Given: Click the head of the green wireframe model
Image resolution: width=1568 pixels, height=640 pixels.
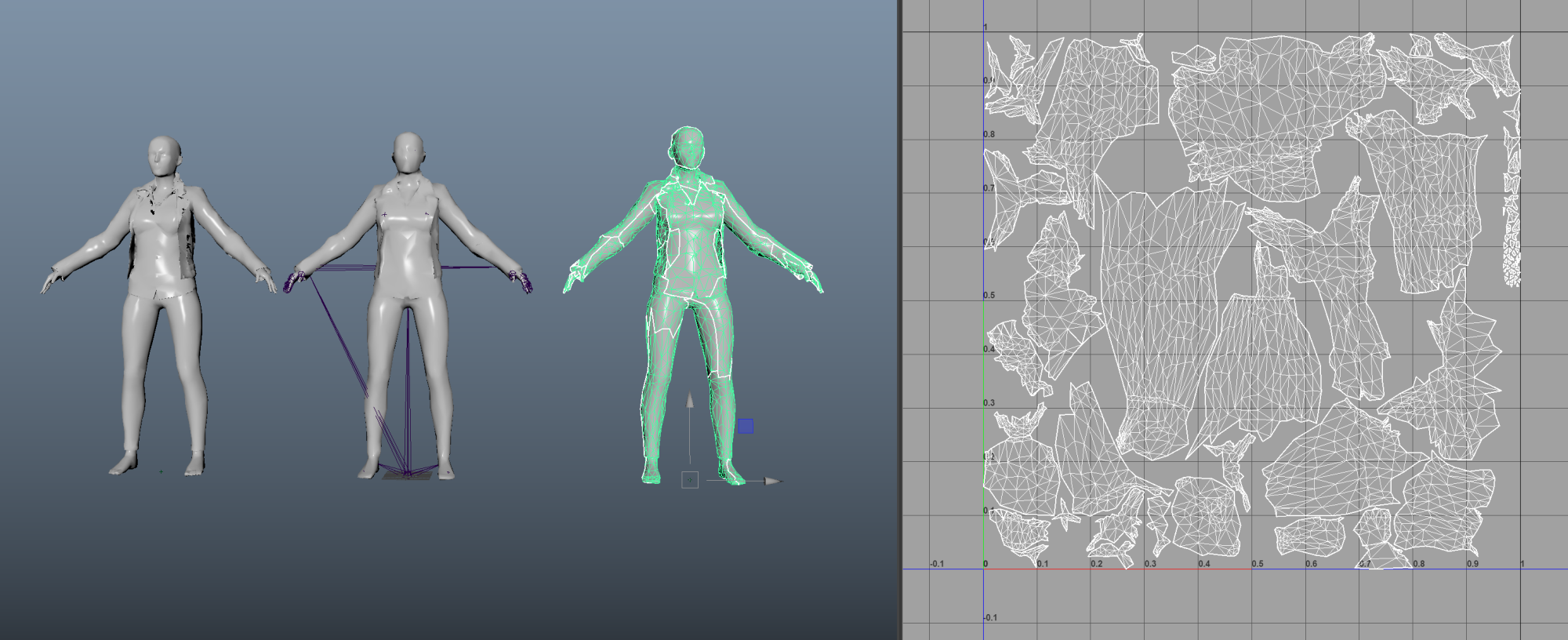Looking at the screenshot, I should tap(687, 148).
